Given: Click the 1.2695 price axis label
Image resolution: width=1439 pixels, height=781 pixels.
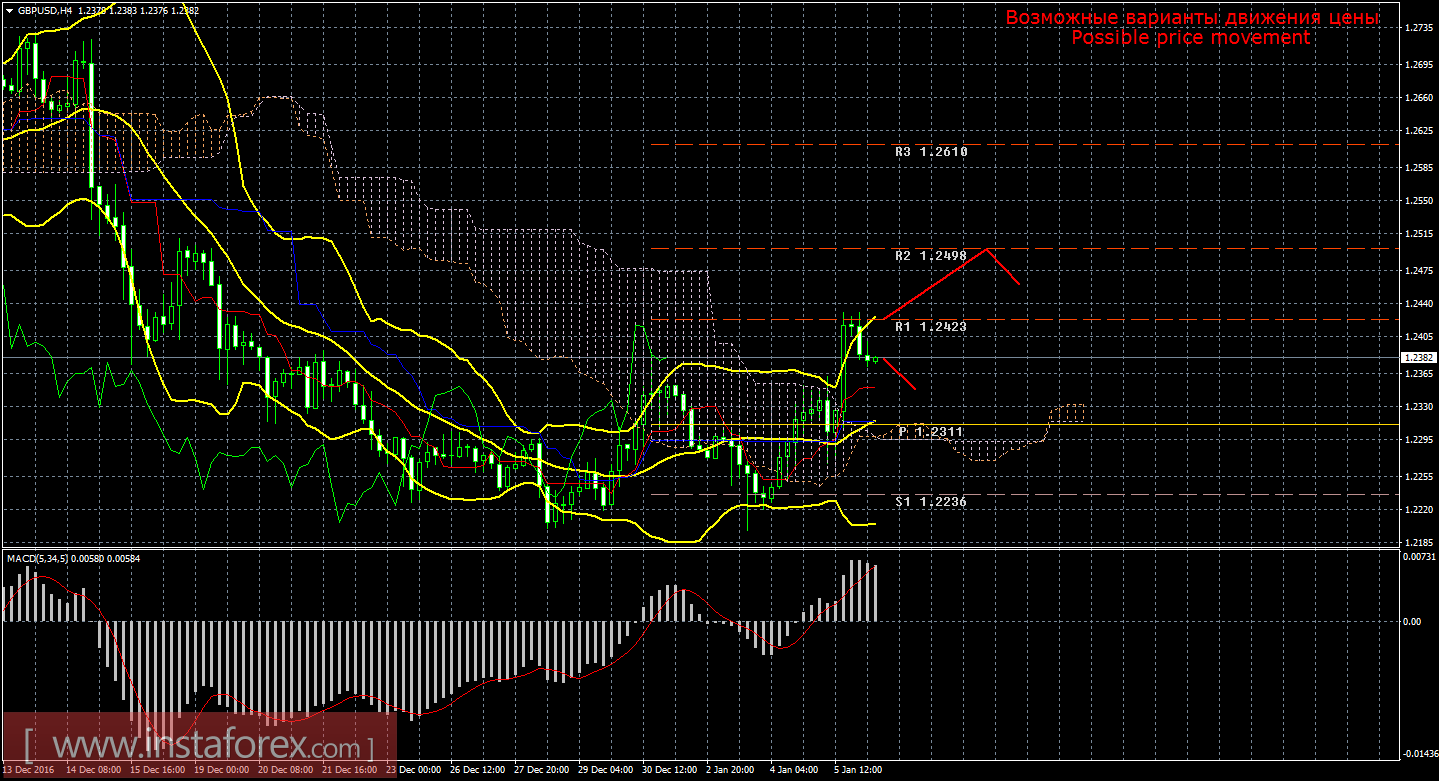Looking at the screenshot, I should [x=1419, y=65].
